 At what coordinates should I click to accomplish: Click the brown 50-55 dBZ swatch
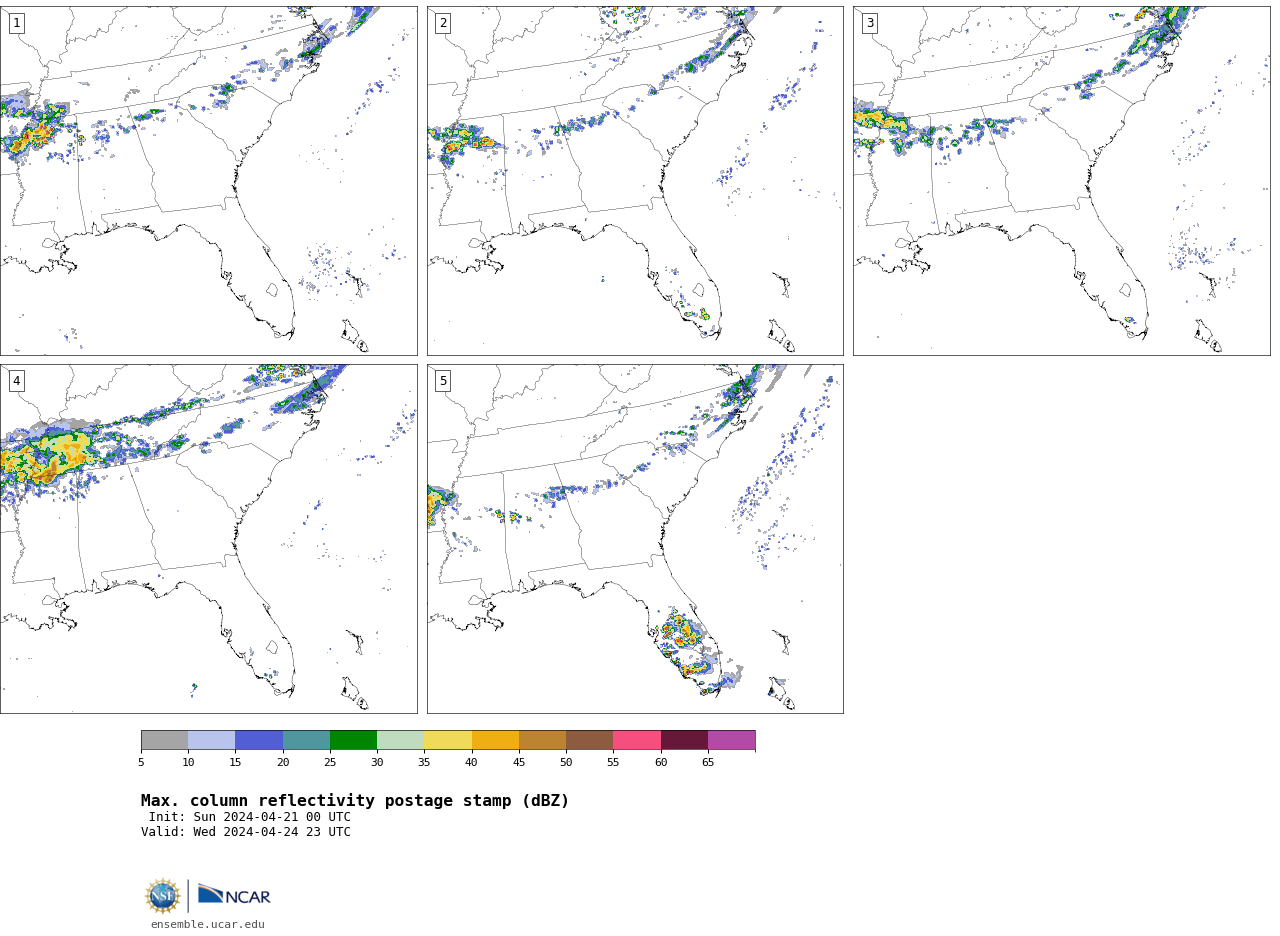[x=589, y=740]
